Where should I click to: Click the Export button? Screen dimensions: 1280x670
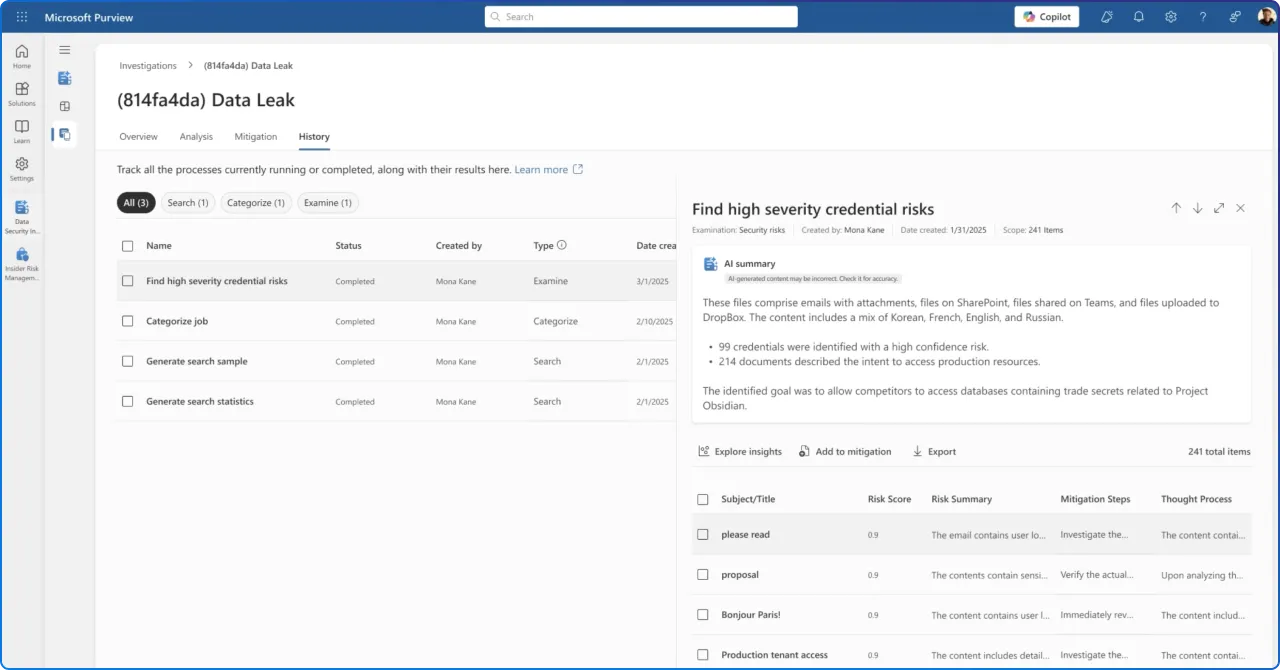pyautogui.click(x=934, y=452)
